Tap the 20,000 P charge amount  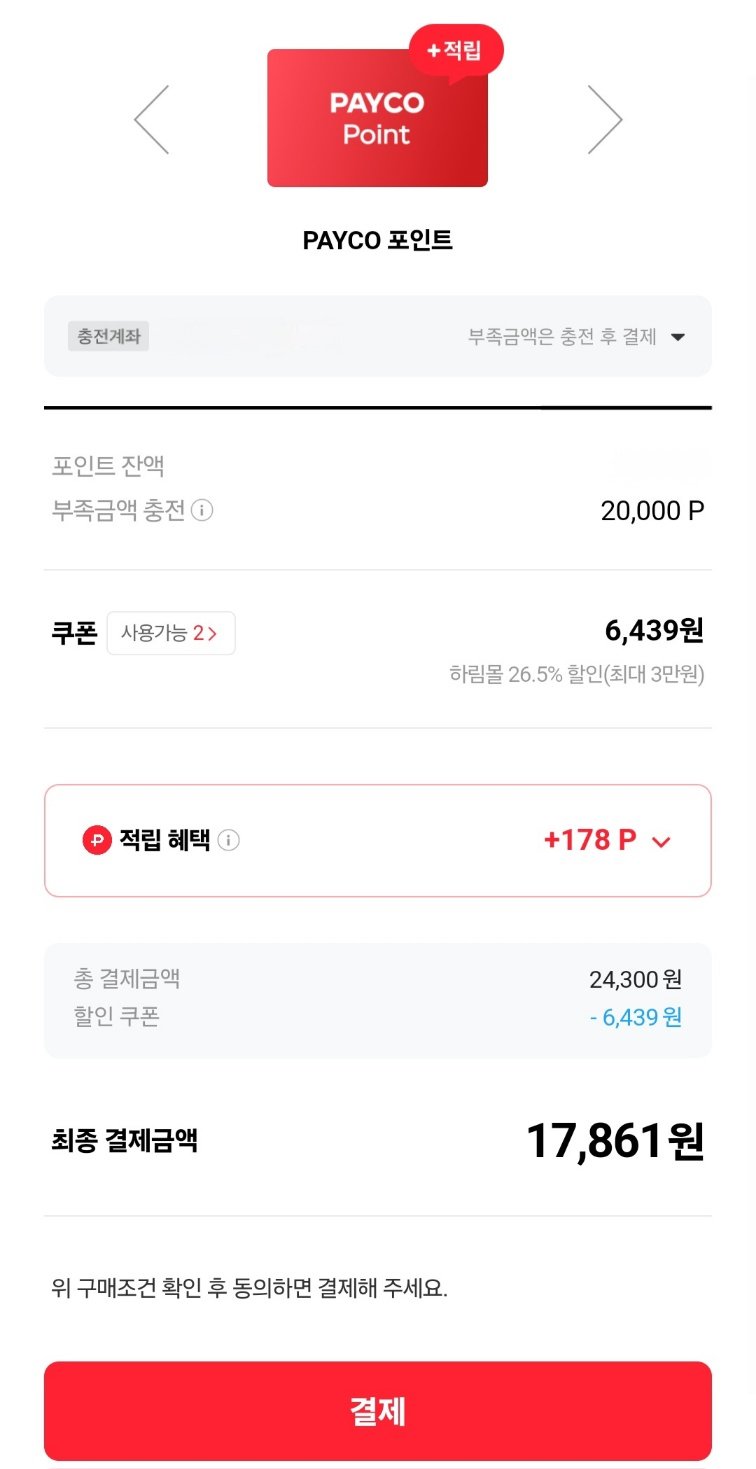coord(652,511)
